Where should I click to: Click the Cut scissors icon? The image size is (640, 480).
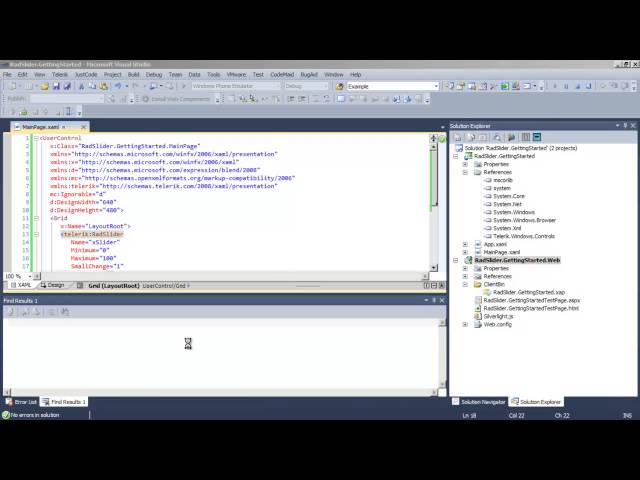81,86
